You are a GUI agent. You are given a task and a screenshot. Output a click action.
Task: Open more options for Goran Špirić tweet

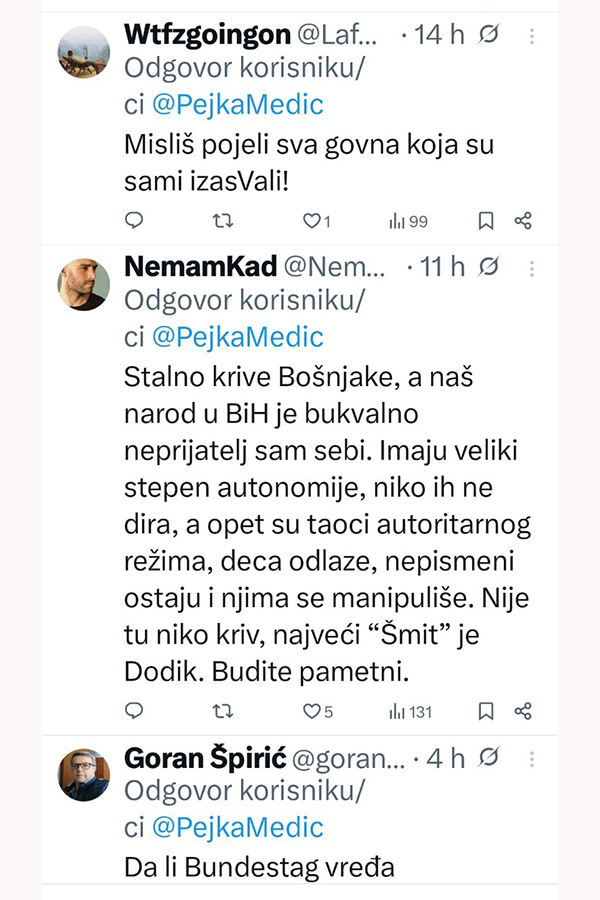(x=531, y=759)
